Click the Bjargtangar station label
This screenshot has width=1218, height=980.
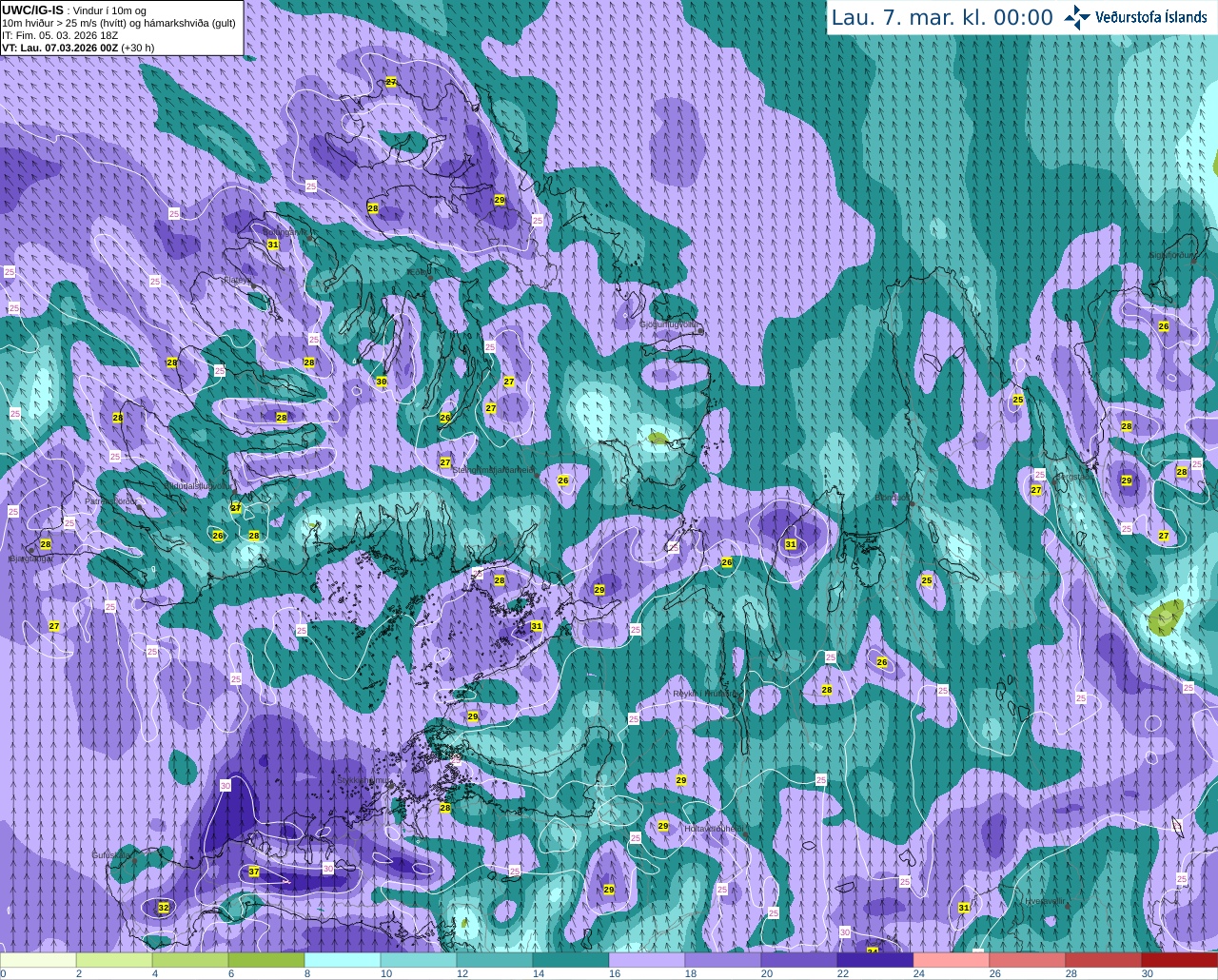pos(30,559)
